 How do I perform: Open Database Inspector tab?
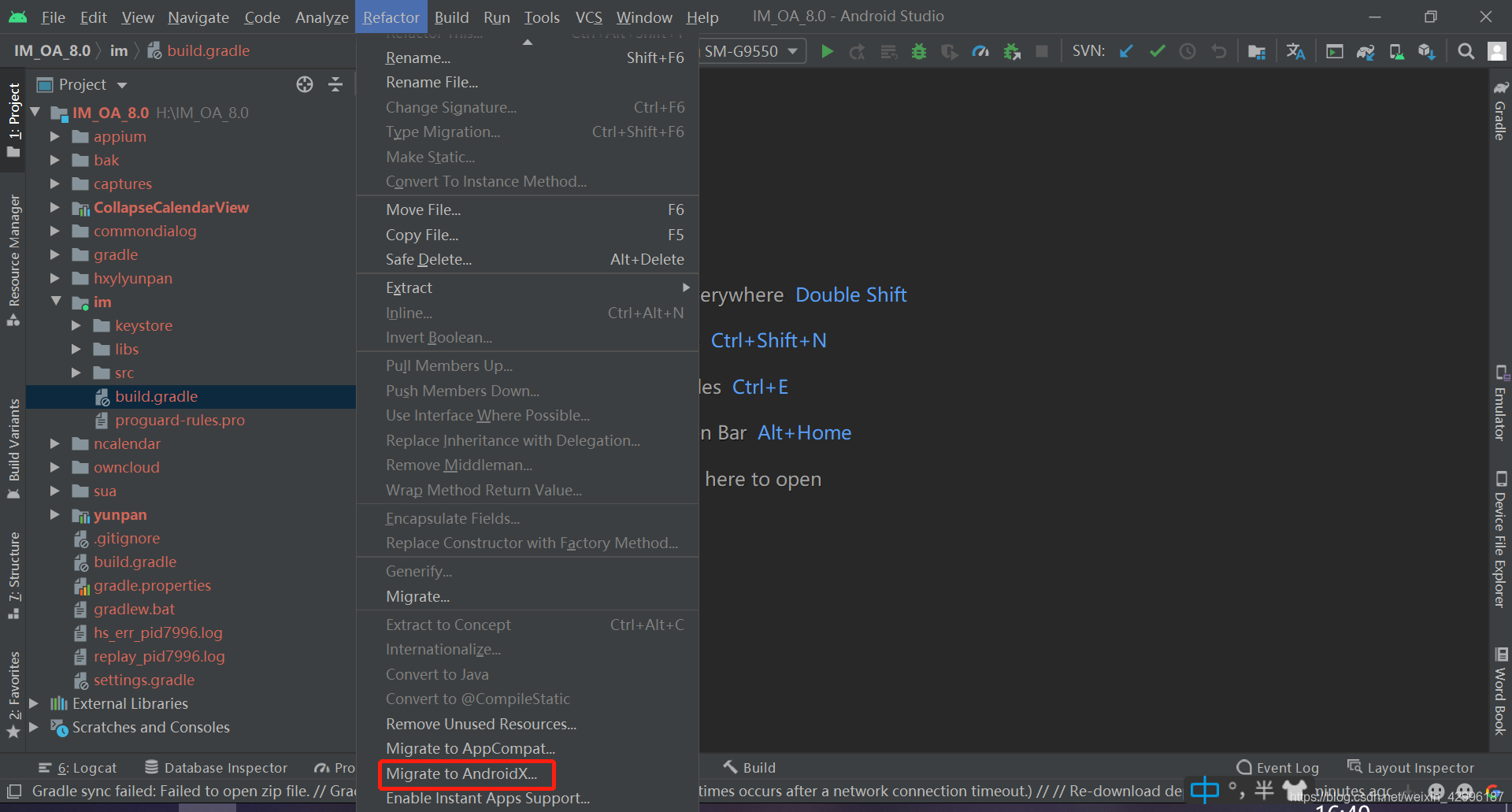[x=217, y=768]
